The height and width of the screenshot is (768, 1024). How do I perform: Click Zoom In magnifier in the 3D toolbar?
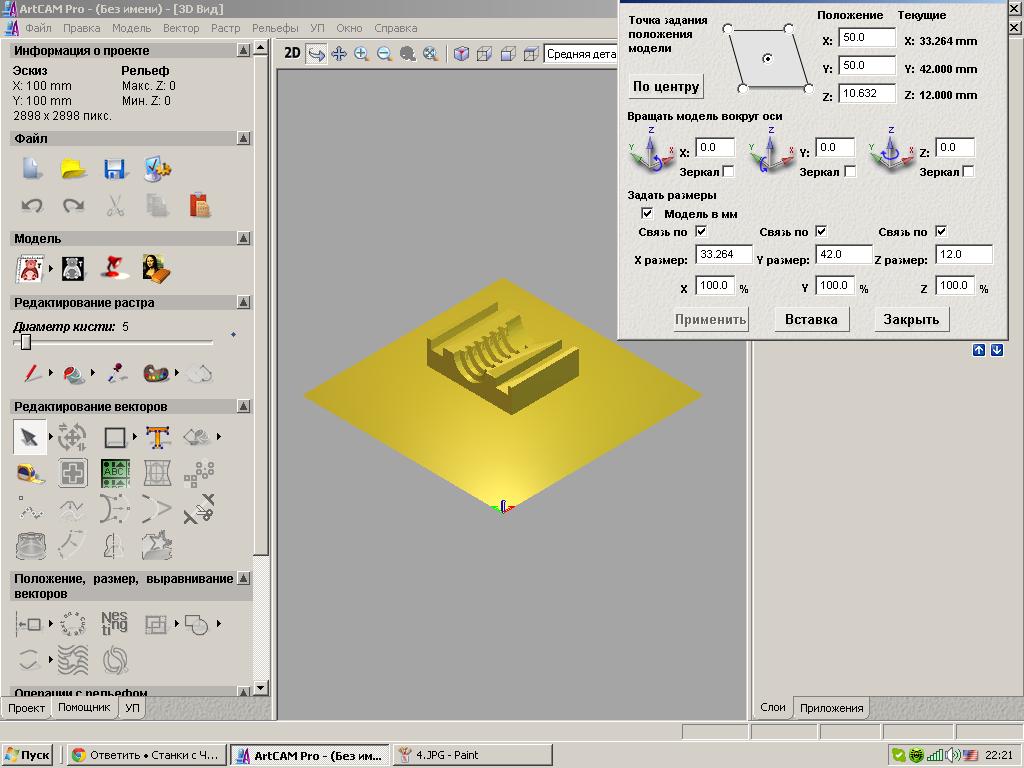(x=361, y=54)
